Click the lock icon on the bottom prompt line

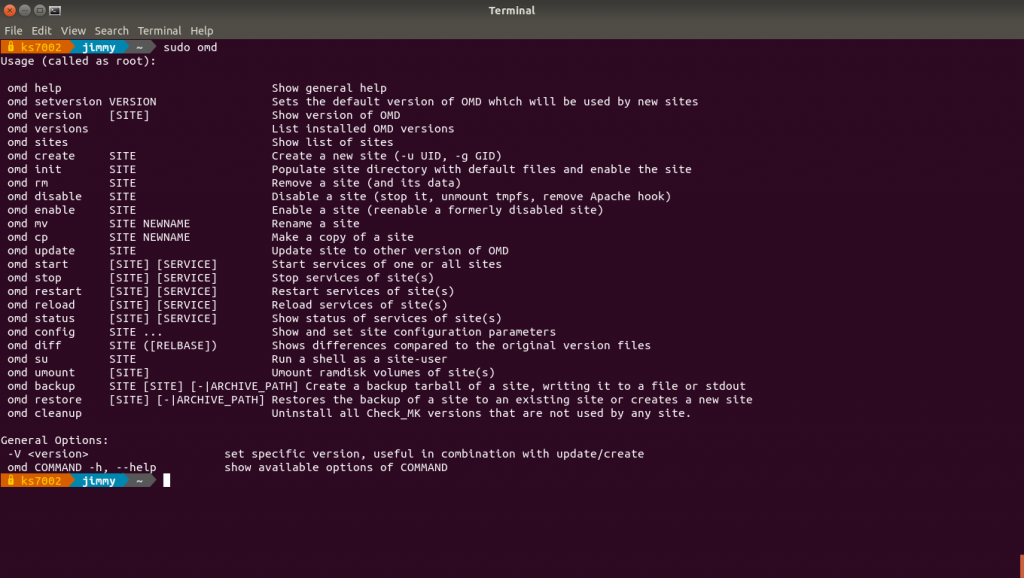click(x=10, y=481)
